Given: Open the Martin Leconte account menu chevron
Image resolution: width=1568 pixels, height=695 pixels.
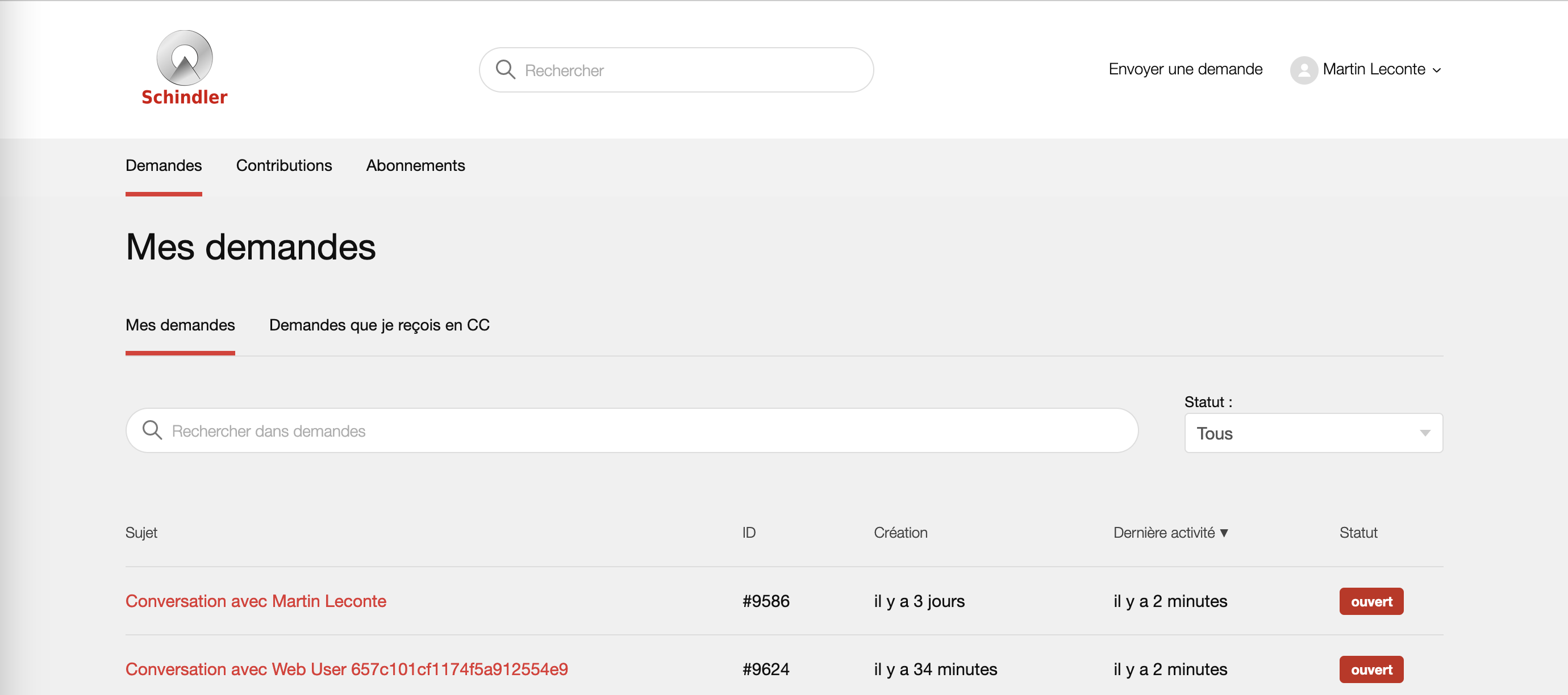Looking at the screenshot, I should click(x=1437, y=70).
